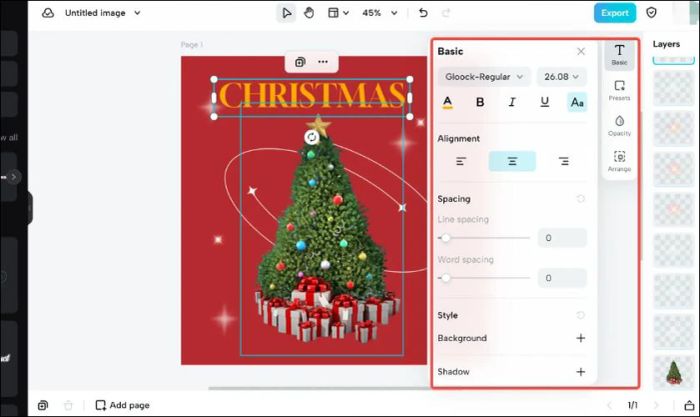
Task: Reset the Spacing settings
Action: click(580, 199)
